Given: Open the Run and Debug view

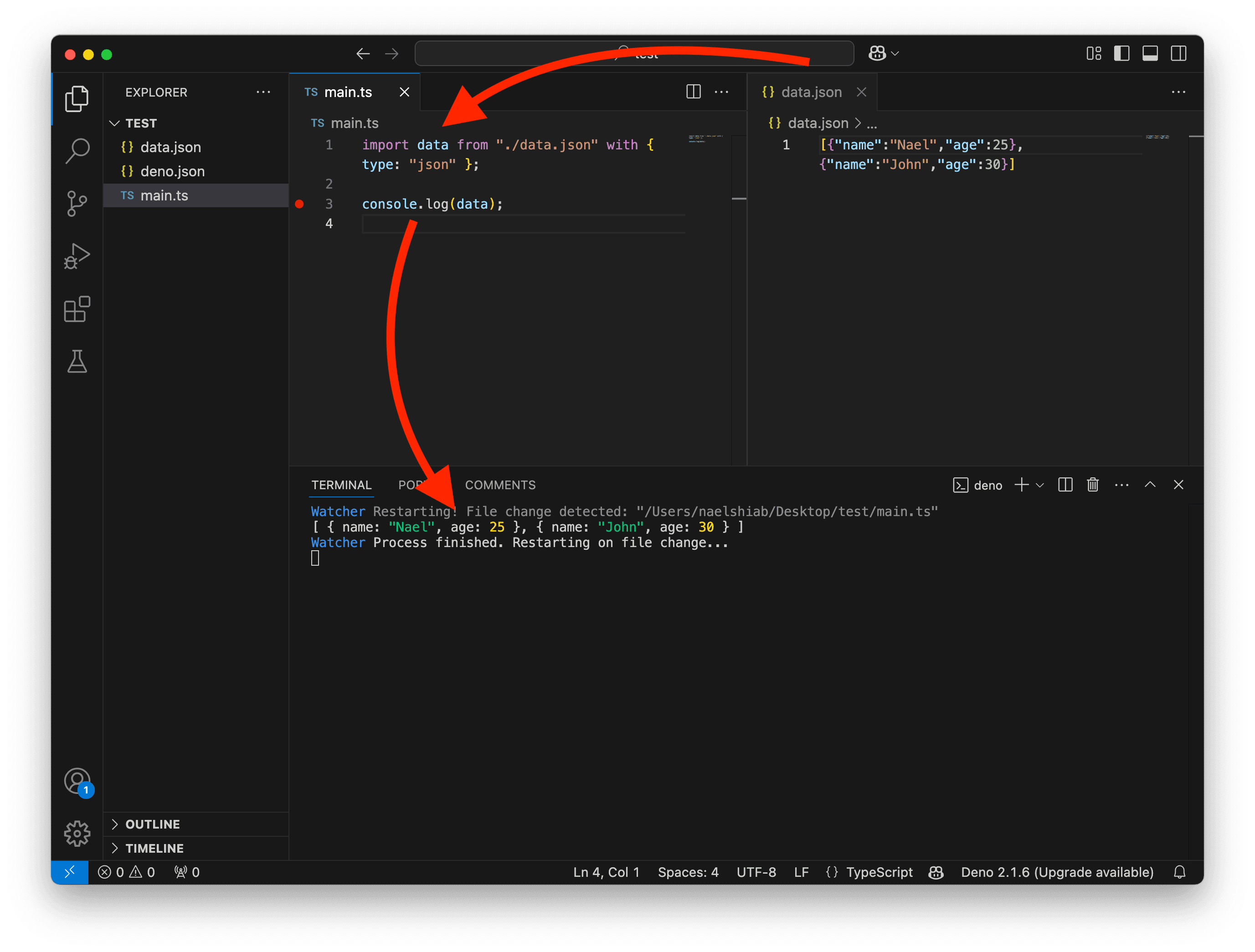Looking at the screenshot, I should pyautogui.click(x=77, y=256).
